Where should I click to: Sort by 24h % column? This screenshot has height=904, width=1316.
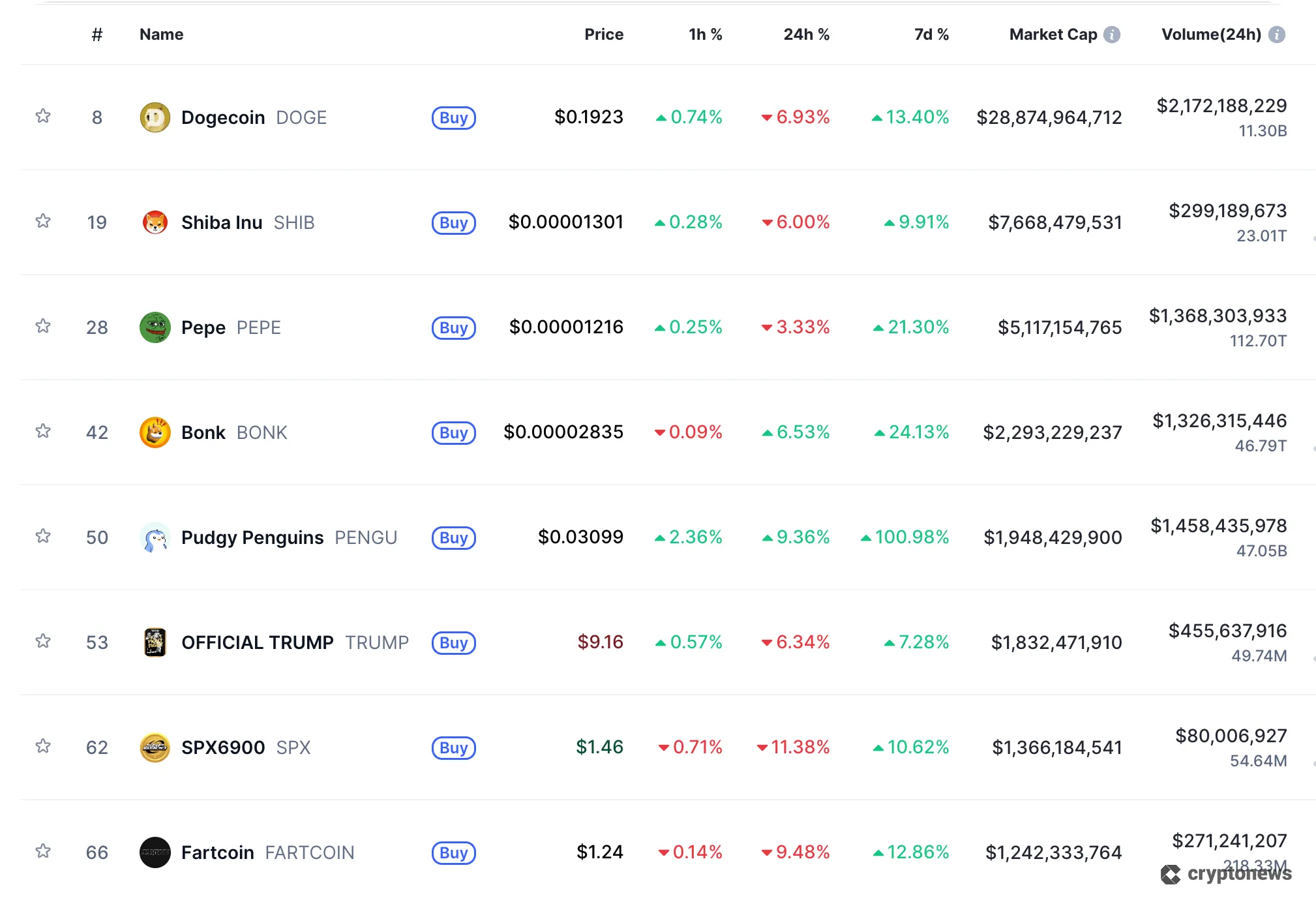click(807, 35)
